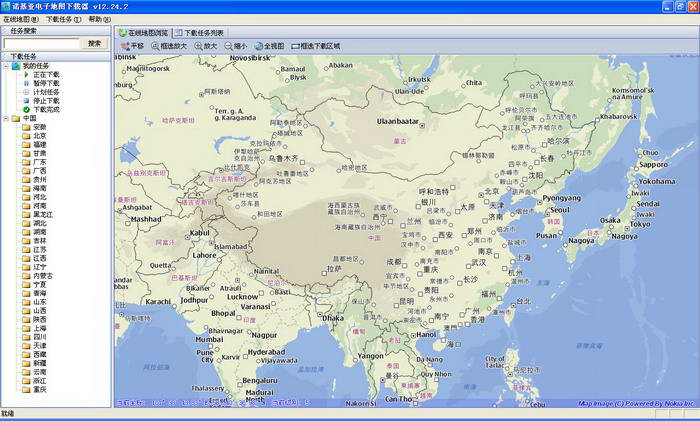Image resolution: width=700 pixels, height=421 pixels.
Task: Click the 下载任务 panel header
Action: (56, 57)
